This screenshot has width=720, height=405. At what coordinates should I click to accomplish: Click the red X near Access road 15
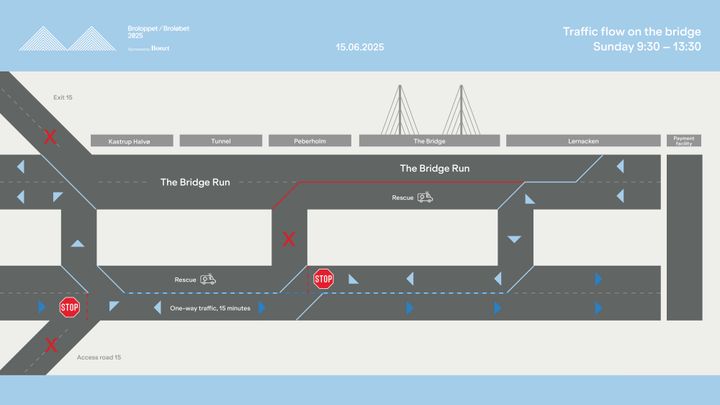[50, 345]
